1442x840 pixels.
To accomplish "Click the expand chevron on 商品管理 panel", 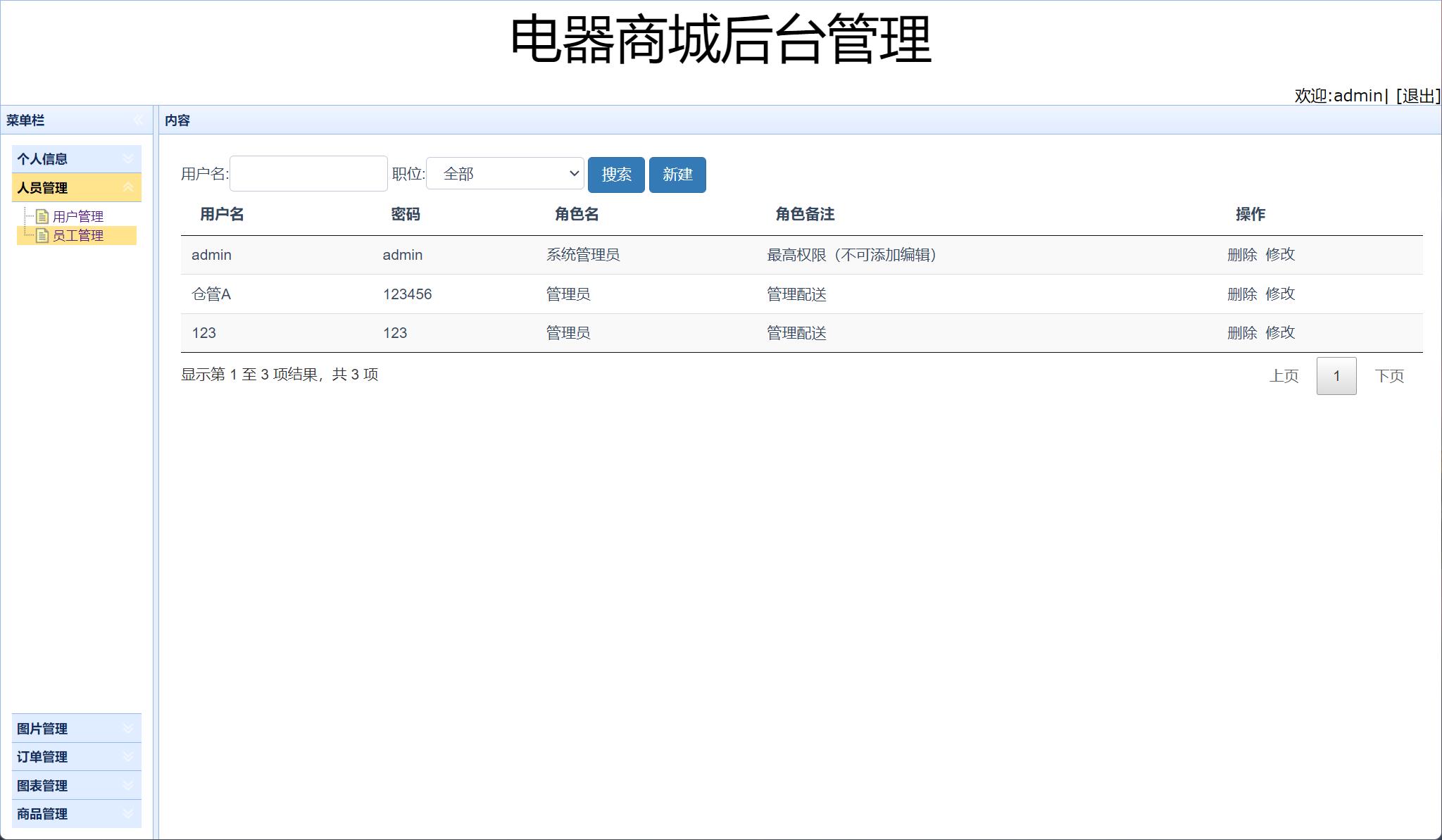I will (x=128, y=814).
